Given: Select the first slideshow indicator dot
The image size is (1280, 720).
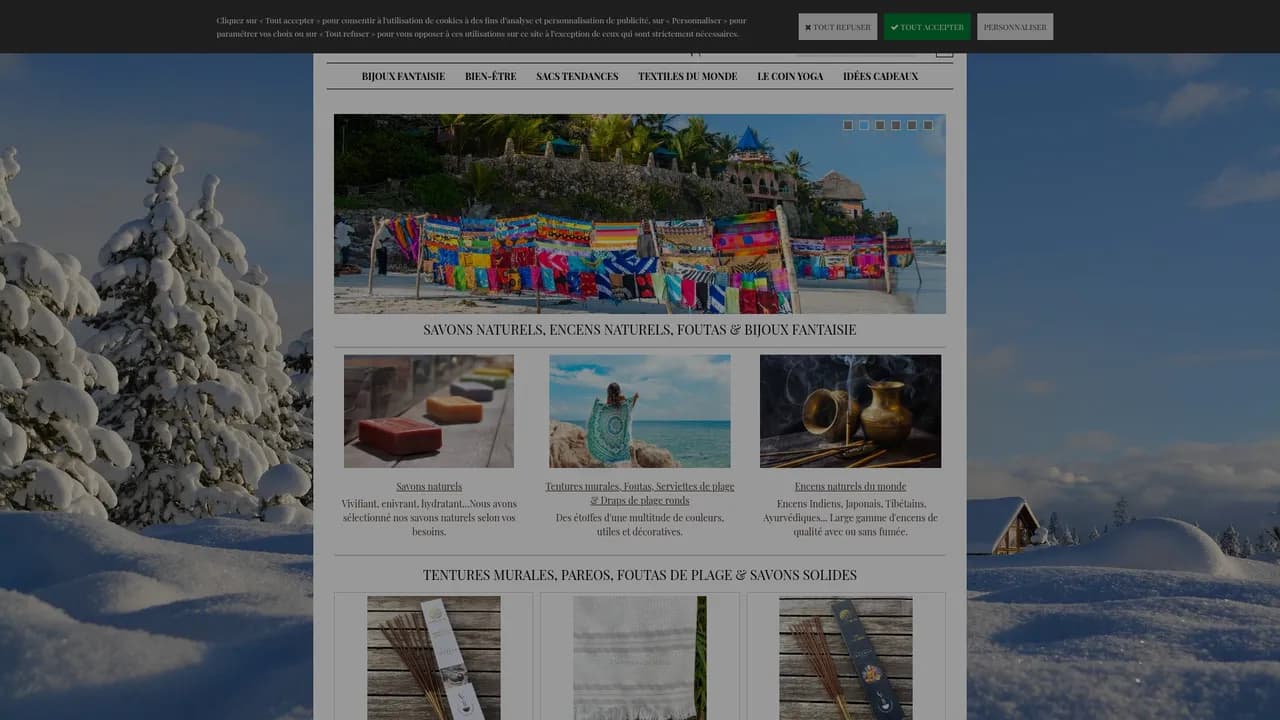Looking at the screenshot, I should pos(848,125).
